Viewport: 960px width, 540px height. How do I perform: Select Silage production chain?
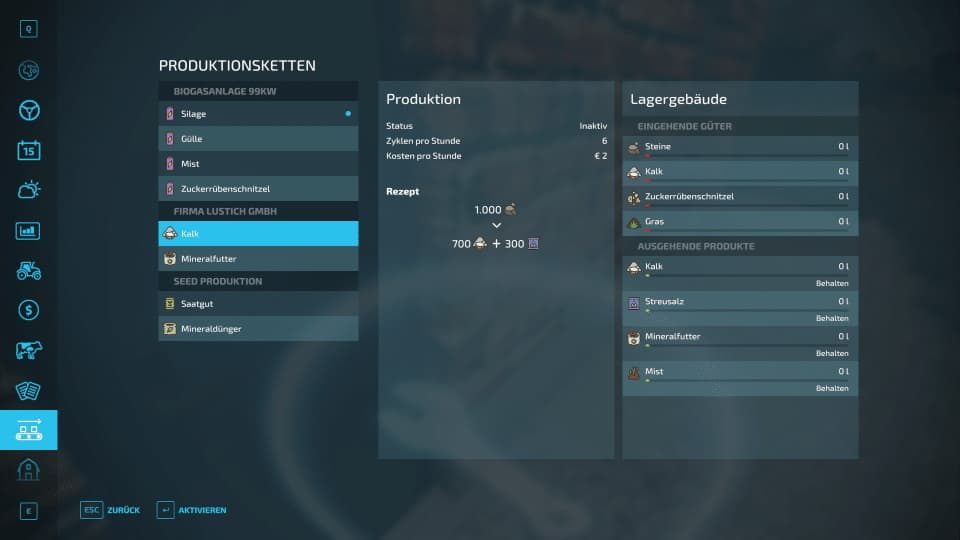258,114
